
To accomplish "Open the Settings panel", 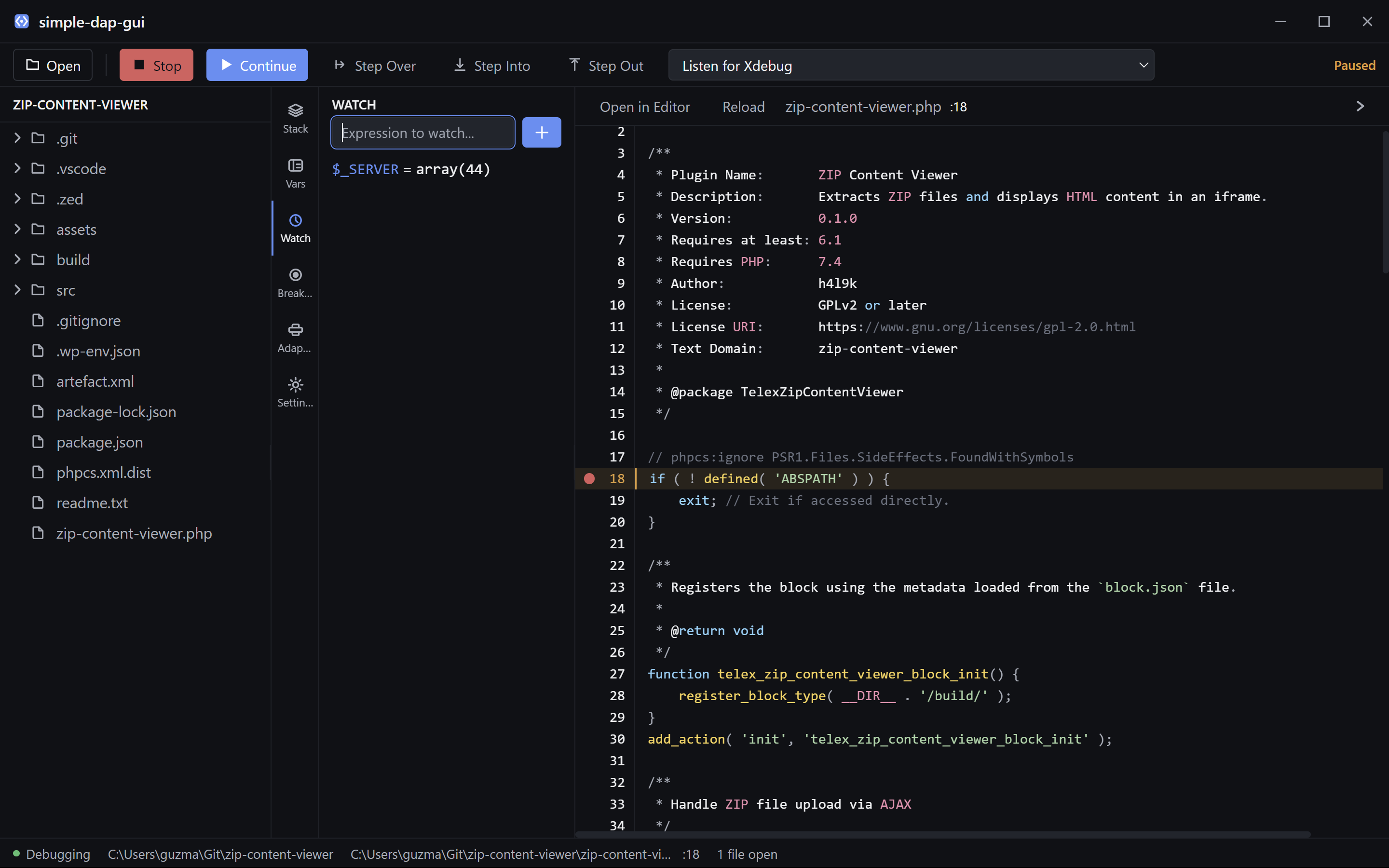I will click(295, 393).
